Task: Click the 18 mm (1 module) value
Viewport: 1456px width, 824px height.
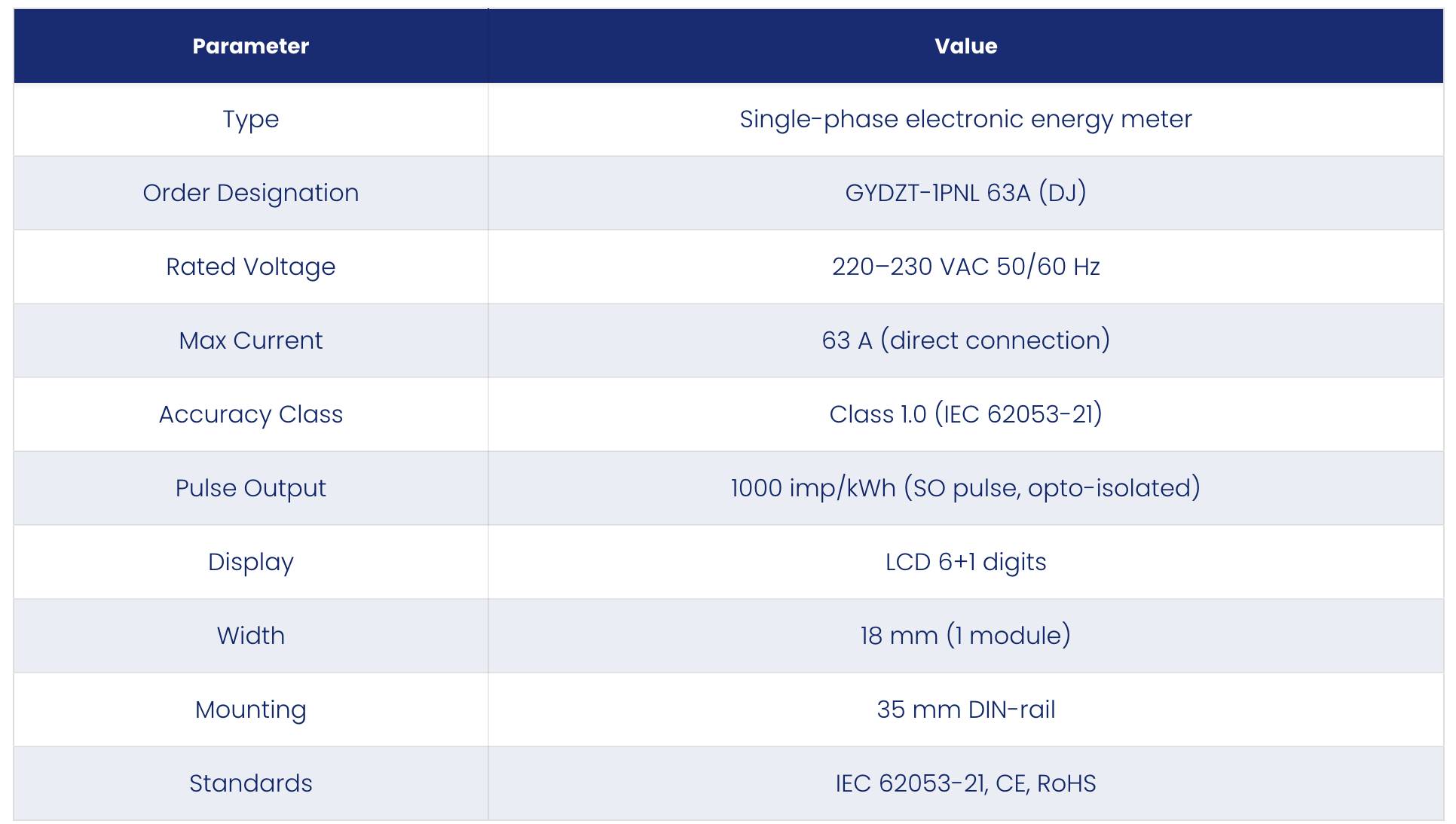Action: 966,636
